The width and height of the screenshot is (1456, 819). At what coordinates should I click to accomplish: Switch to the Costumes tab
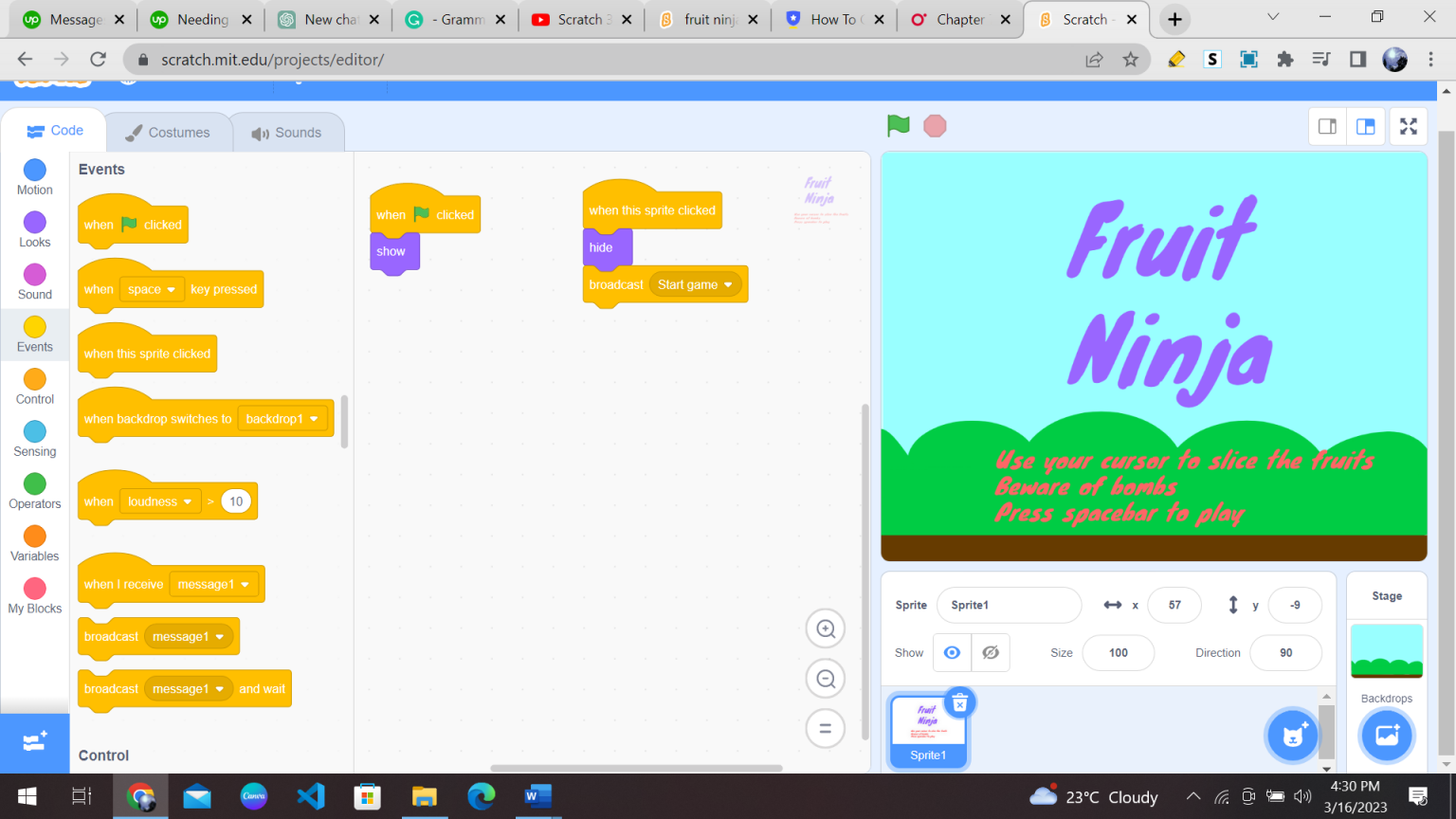pos(169,132)
